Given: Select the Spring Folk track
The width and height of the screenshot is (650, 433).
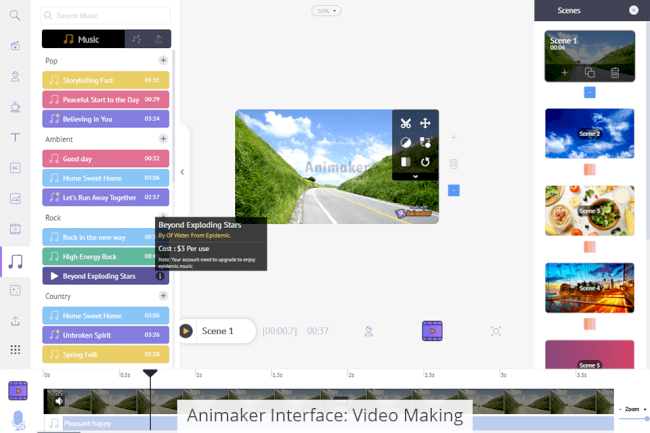Looking at the screenshot, I should [x=106, y=354].
